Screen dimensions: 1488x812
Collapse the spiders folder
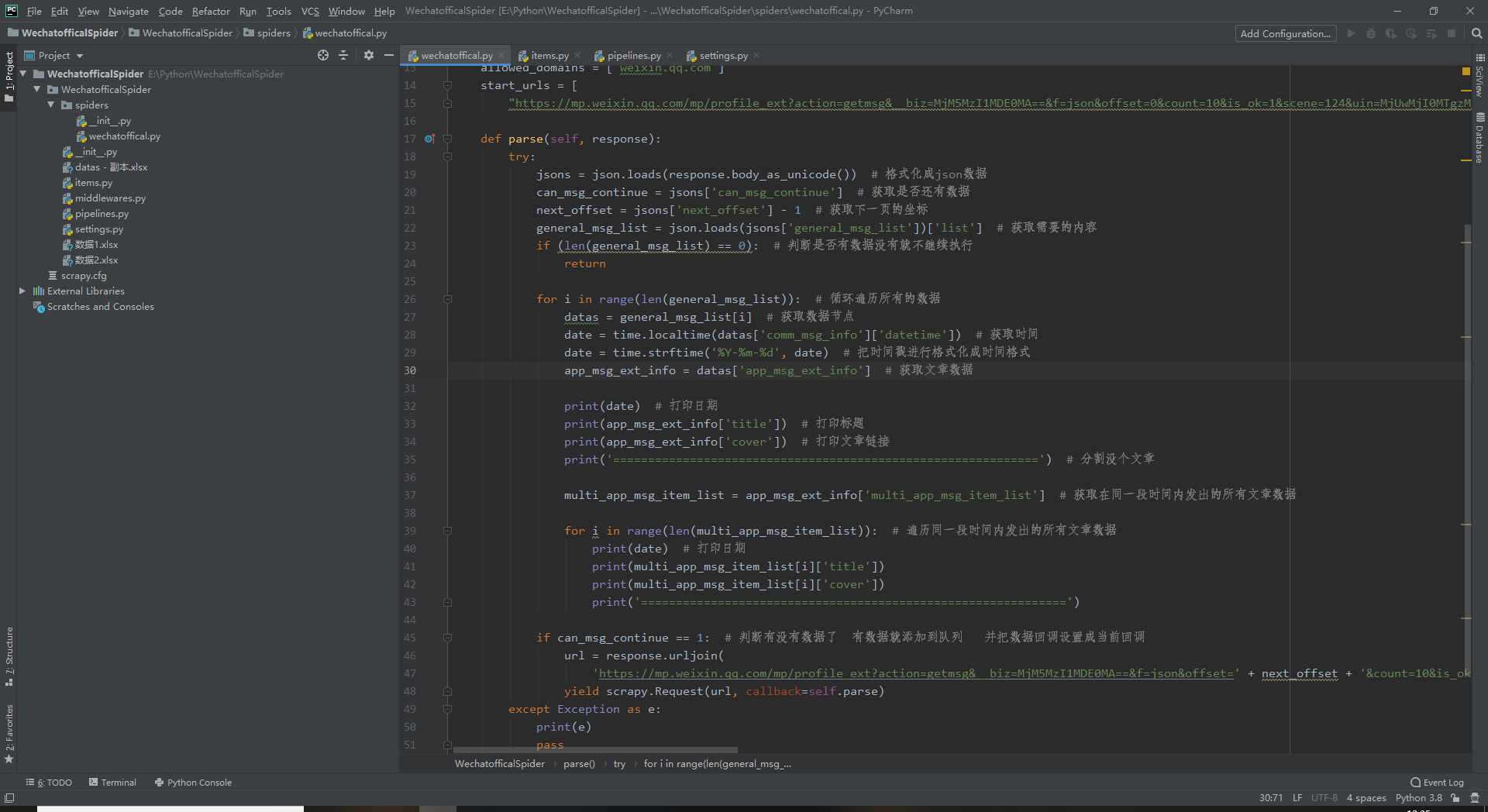[x=51, y=105]
